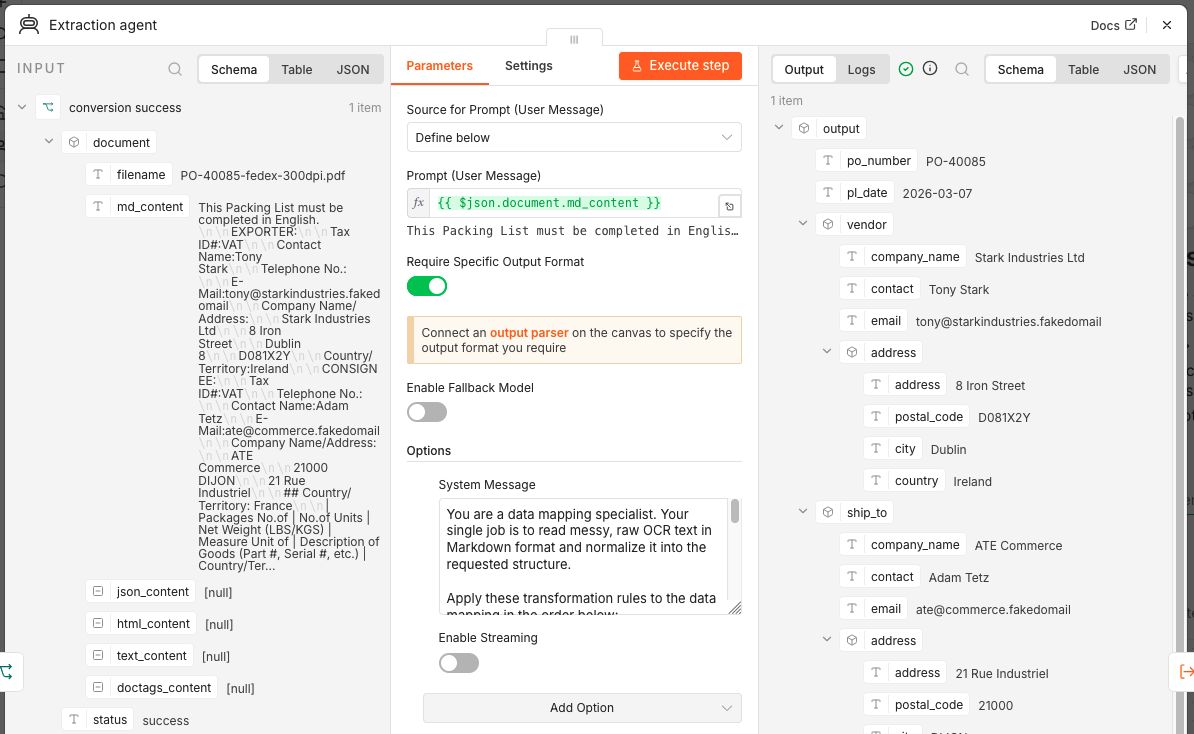Open the output info icon
Screen dimensions: 1194x734
tap(930, 69)
